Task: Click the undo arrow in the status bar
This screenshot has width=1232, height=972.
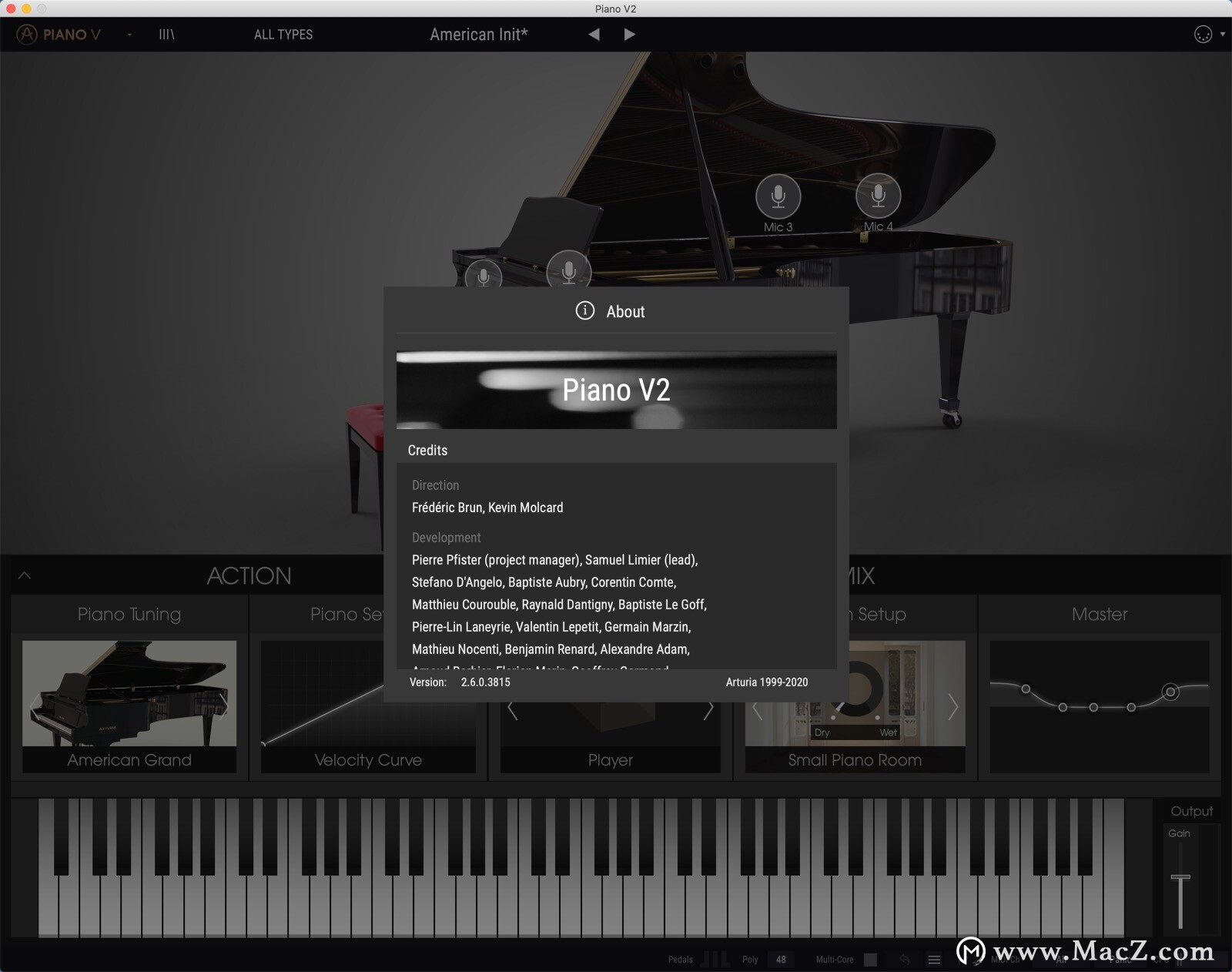Action: click(905, 960)
